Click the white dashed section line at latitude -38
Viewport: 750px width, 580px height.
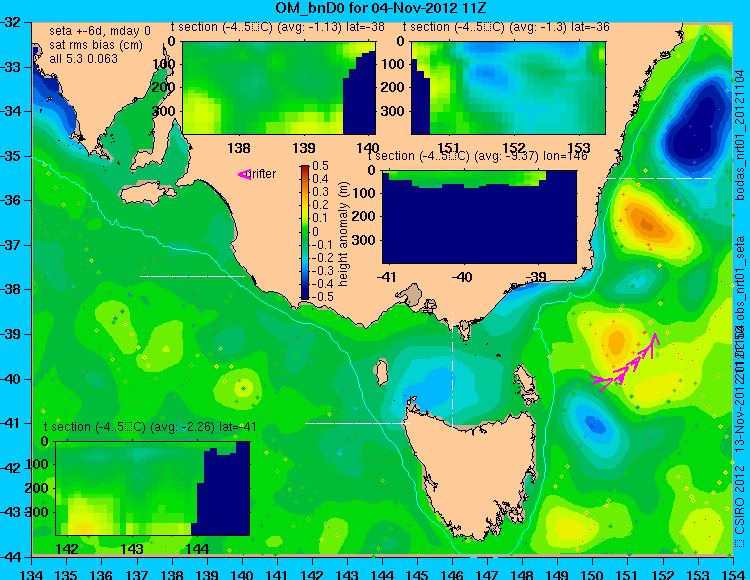[192, 276]
